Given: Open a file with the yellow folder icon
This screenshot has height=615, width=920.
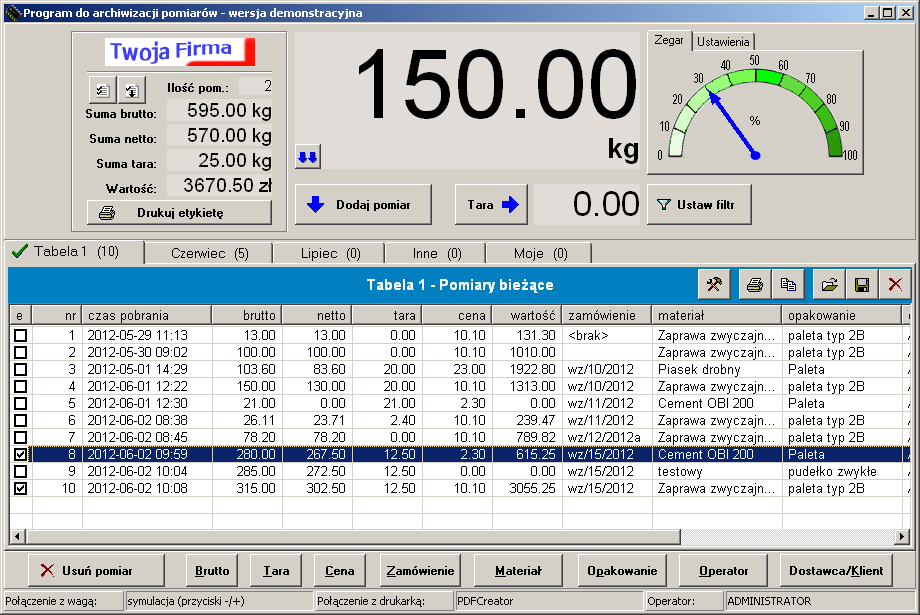Looking at the screenshot, I should (x=829, y=285).
